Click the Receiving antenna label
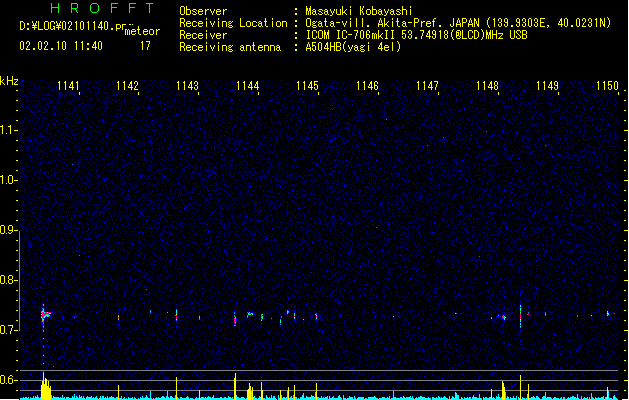The width and height of the screenshot is (629, 400). pyautogui.click(x=230, y=47)
